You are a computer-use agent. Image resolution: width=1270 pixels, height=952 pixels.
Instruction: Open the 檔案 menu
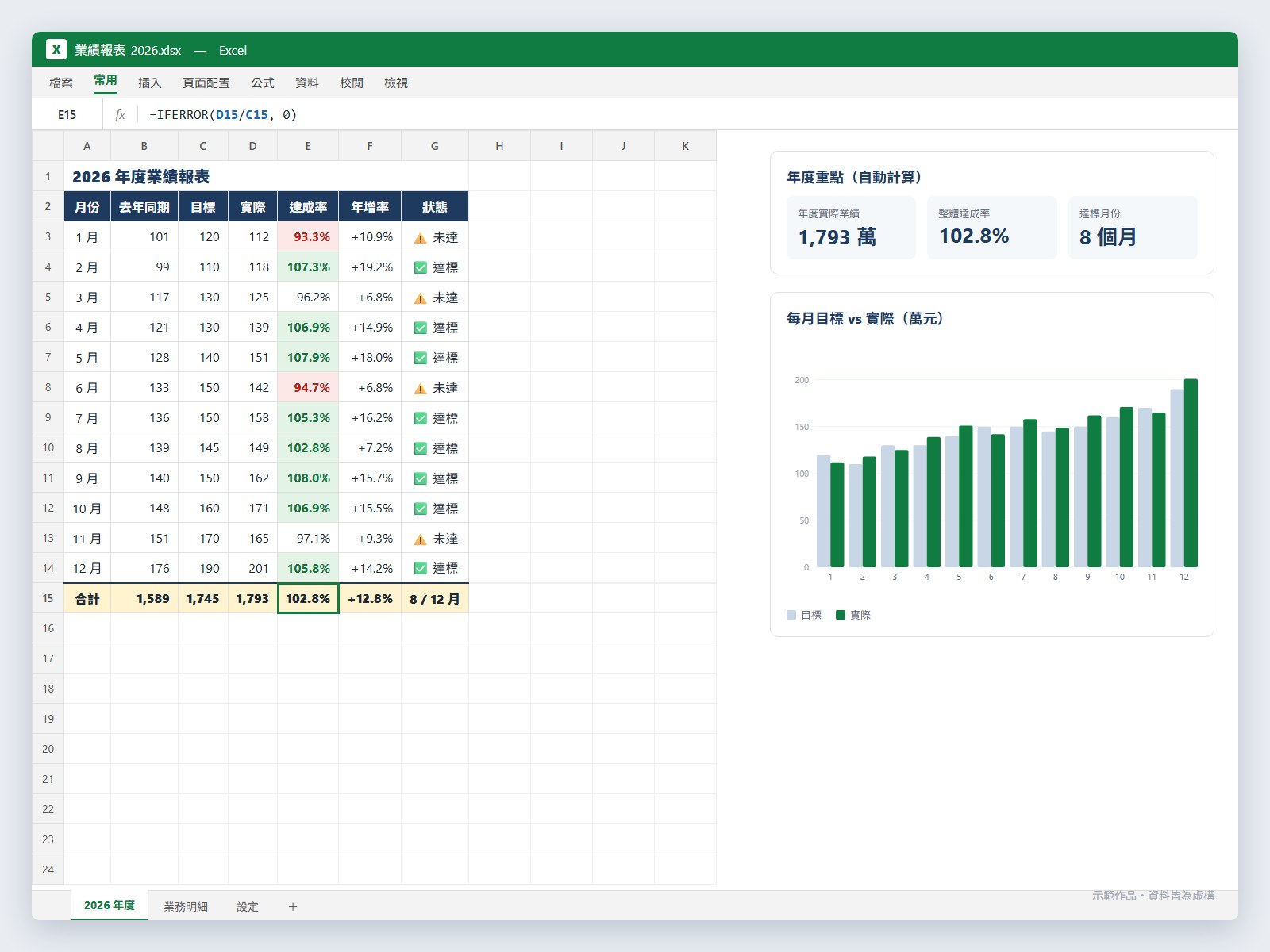(61, 83)
